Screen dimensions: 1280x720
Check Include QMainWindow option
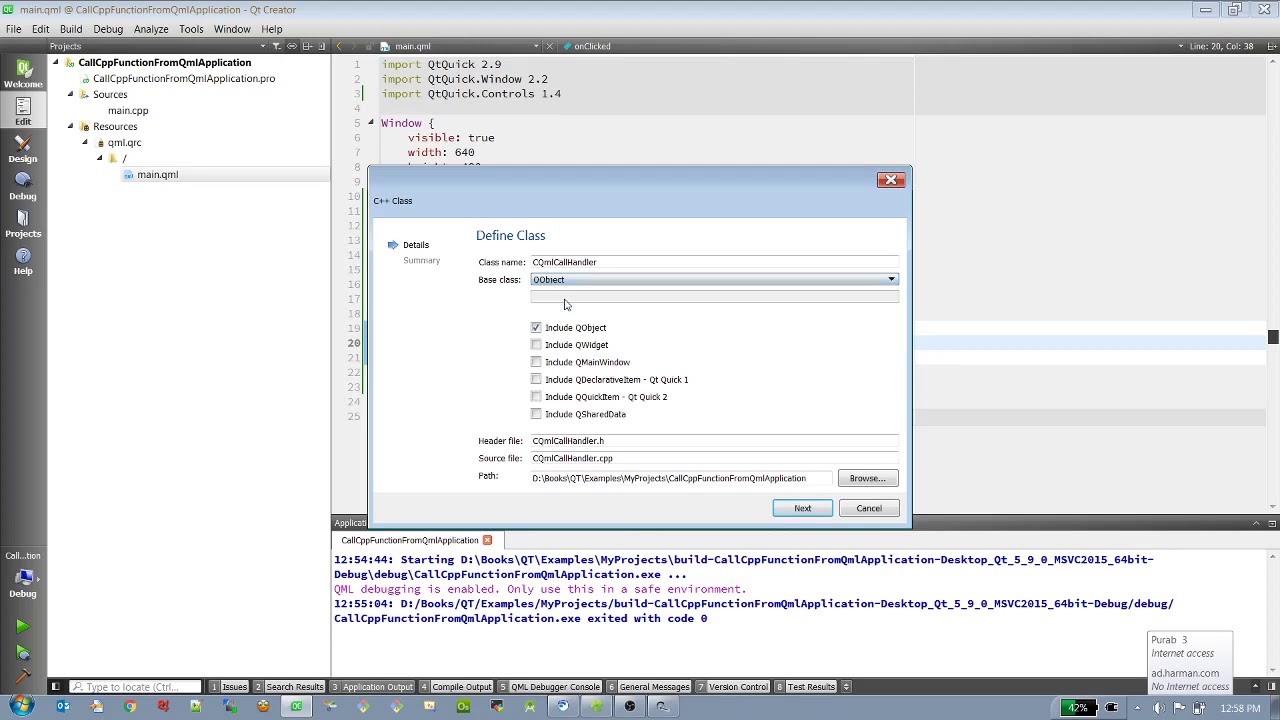pos(536,362)
